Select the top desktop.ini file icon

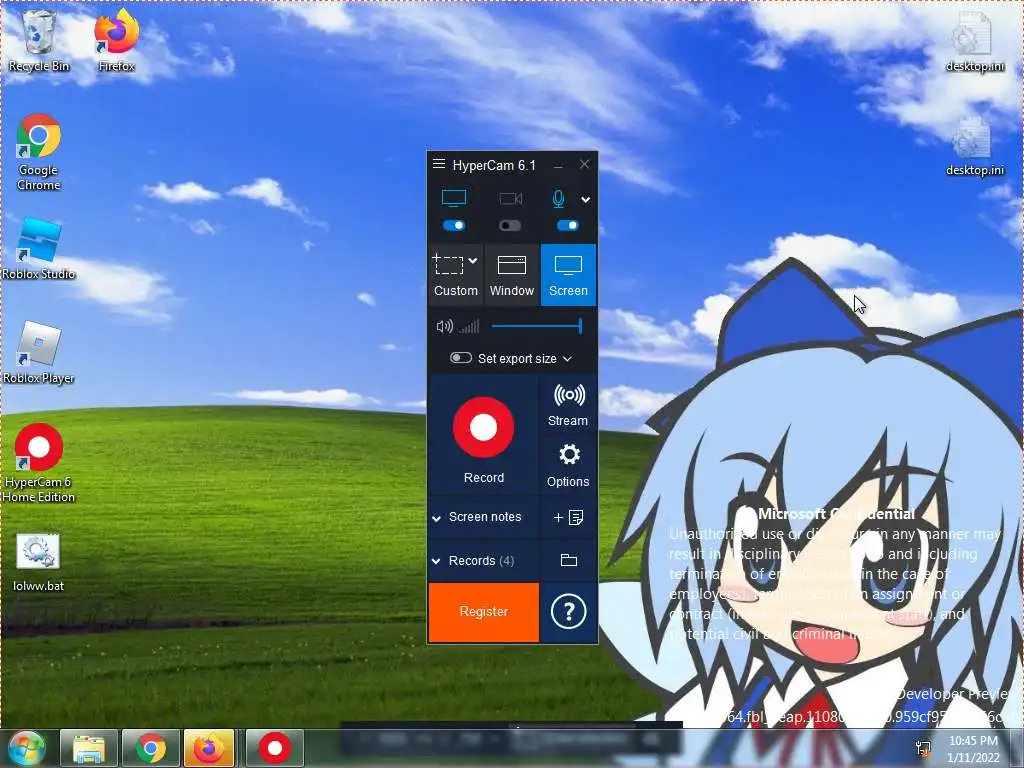tap(975, 40)
